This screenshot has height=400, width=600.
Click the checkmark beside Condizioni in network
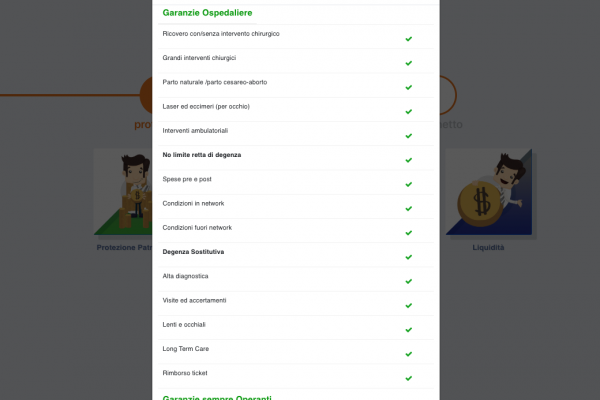coord(409,209)
